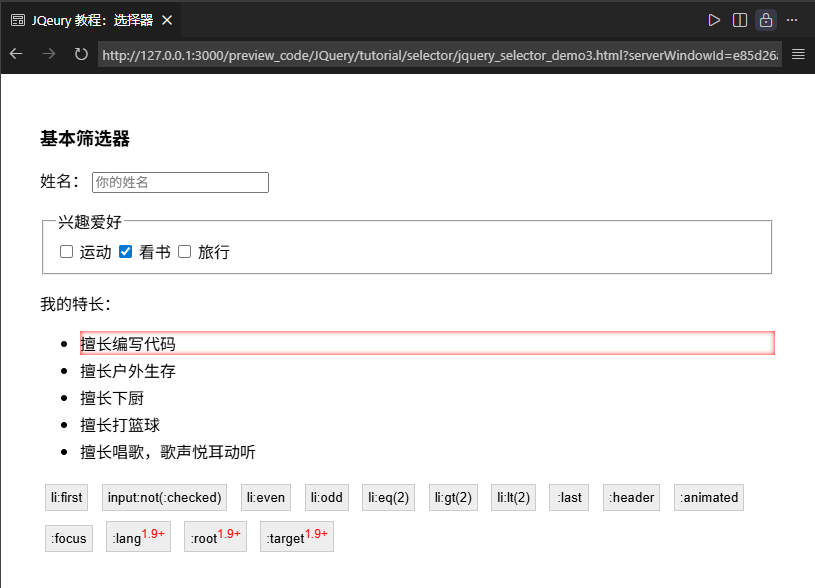This screenshot has height=588, width=815.
Task: Enable the 旅行 checkbox
Action: click(x=185, y=252)
